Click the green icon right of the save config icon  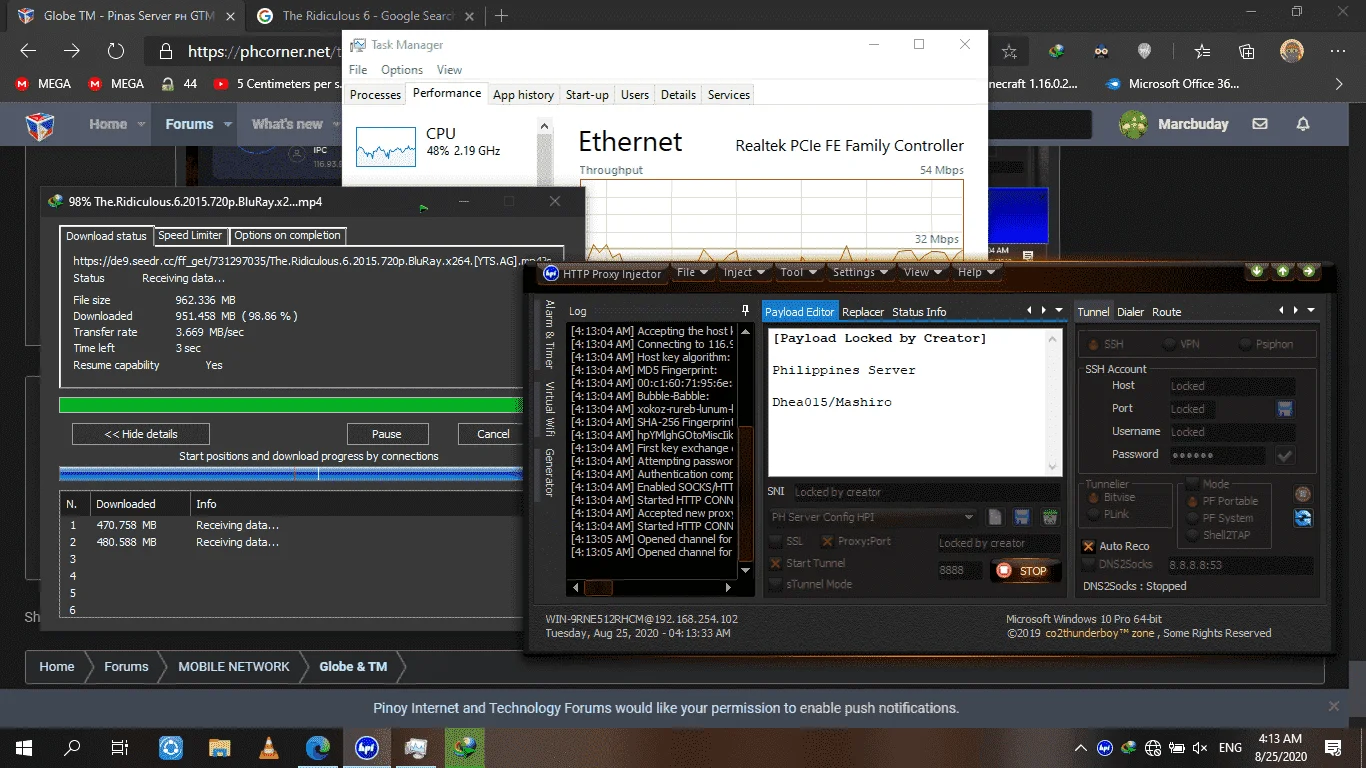click(1049, 517)
